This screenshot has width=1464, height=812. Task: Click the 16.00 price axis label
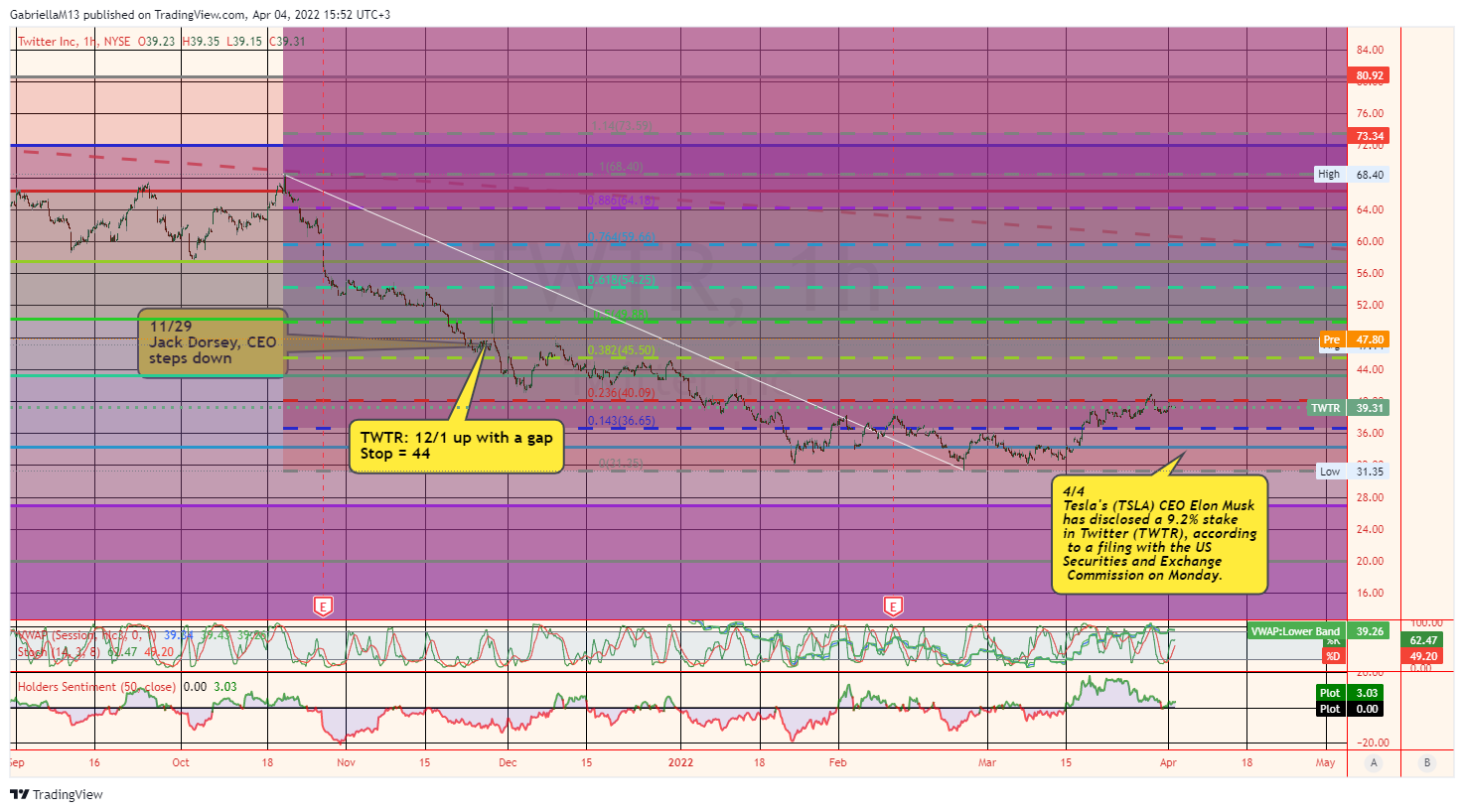point(1370,593)
